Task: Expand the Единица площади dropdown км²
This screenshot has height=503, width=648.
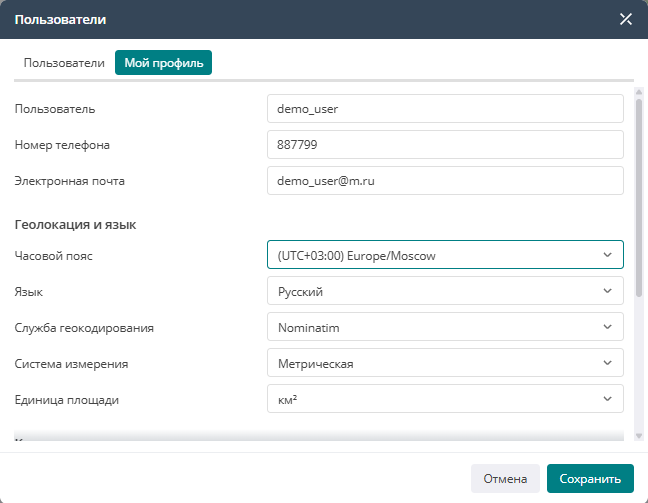Action: point(445,399)
